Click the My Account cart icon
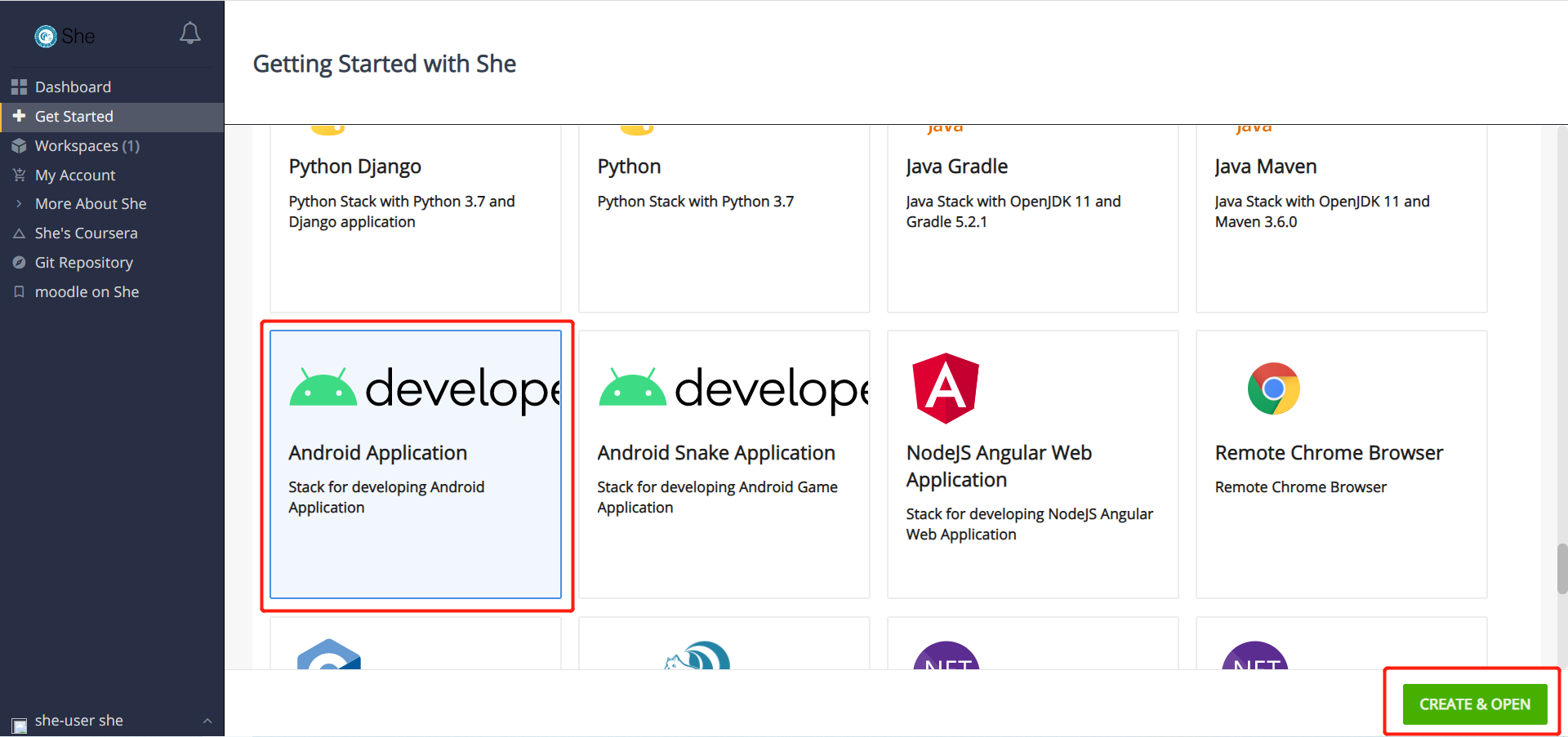 (x=19, y=175)
